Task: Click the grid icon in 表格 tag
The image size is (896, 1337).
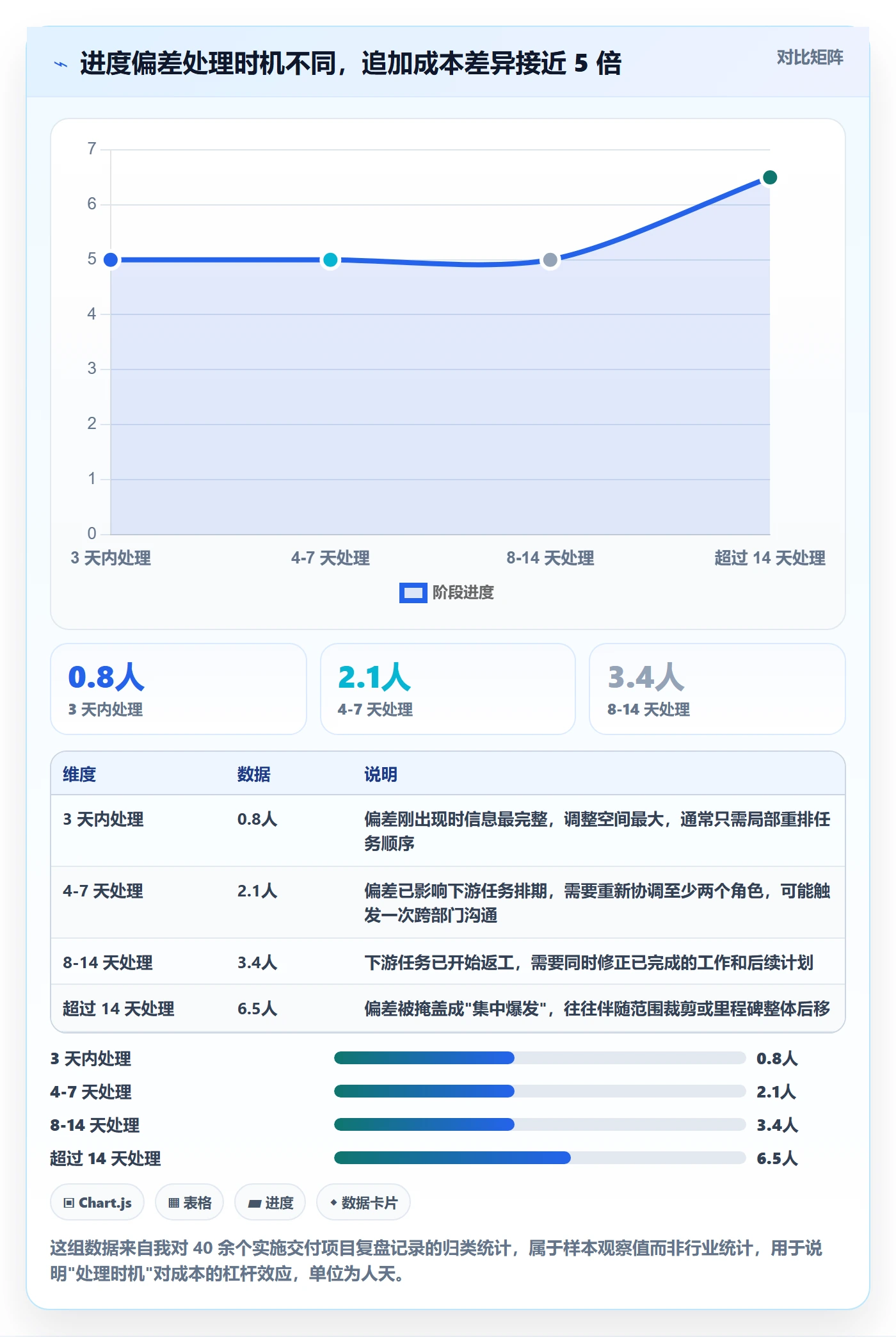Action: coord(173,1203)
